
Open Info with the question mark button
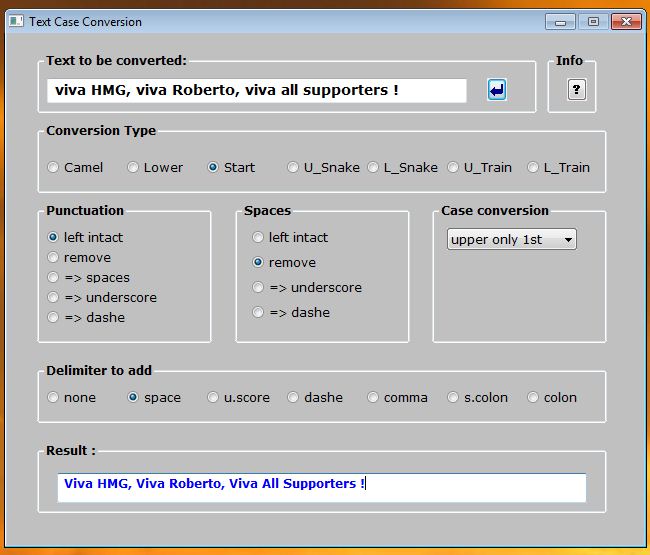(x=576, y=90)
